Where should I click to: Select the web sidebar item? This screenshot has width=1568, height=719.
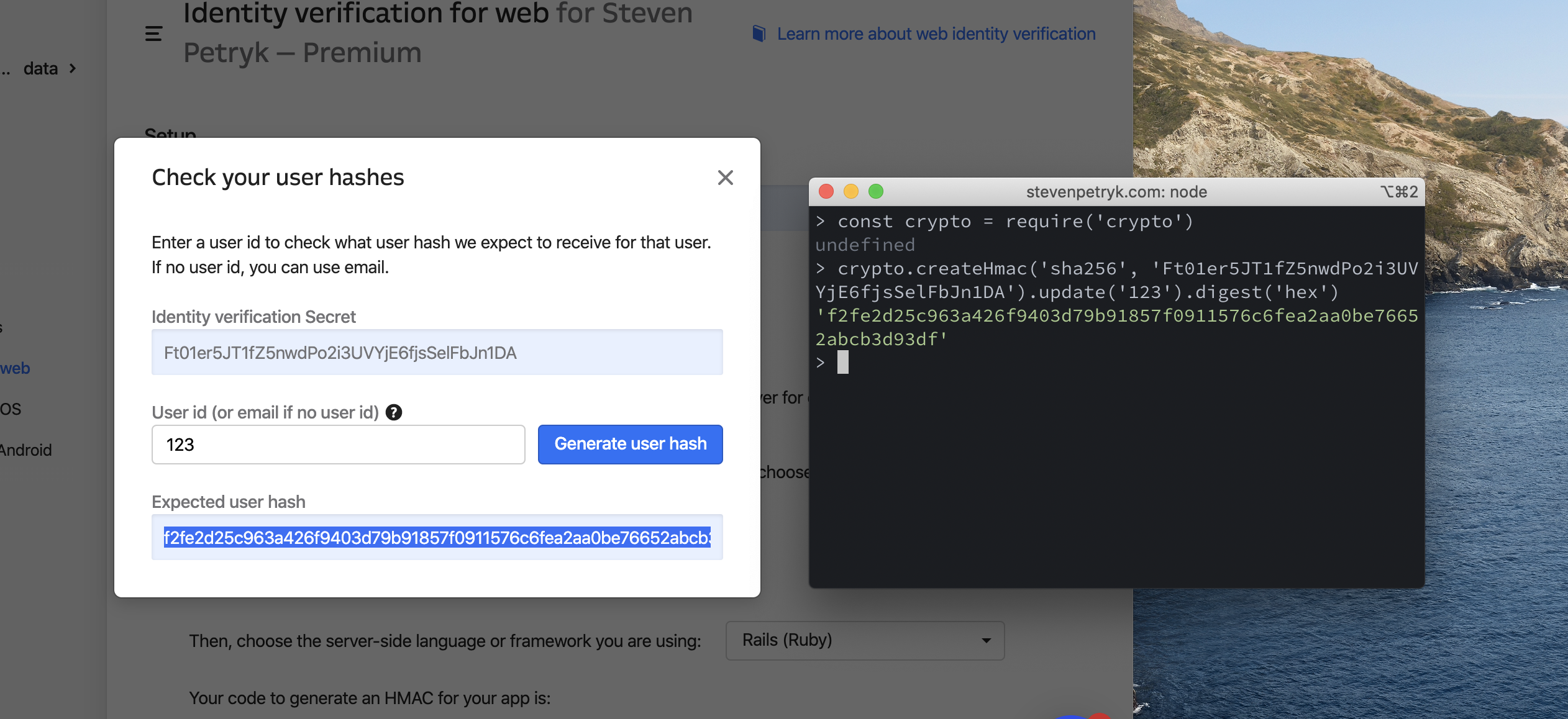[15, 368]
